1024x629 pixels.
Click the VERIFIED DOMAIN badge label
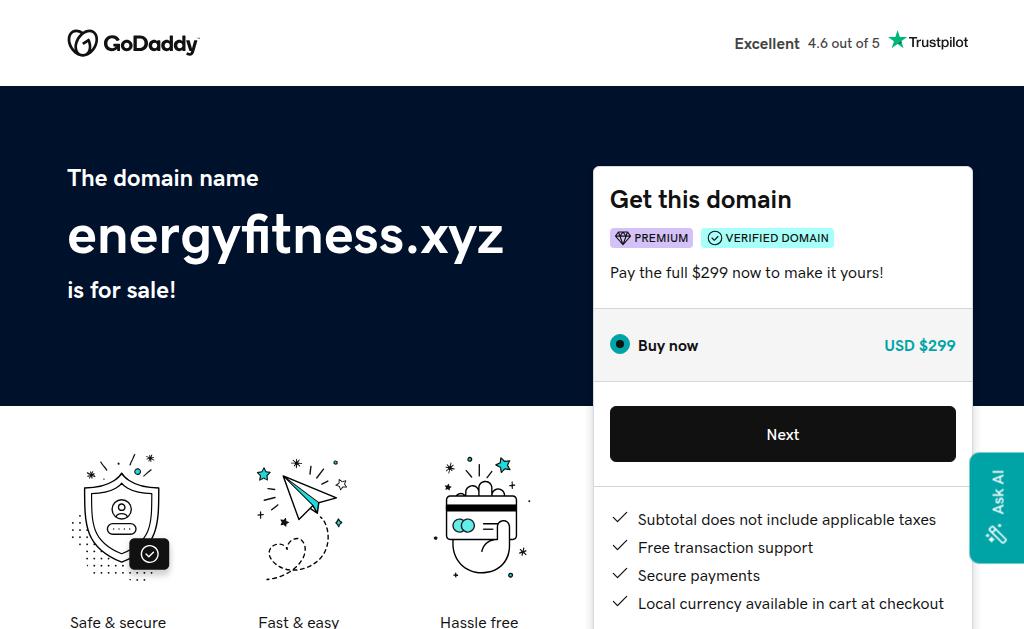776,238
